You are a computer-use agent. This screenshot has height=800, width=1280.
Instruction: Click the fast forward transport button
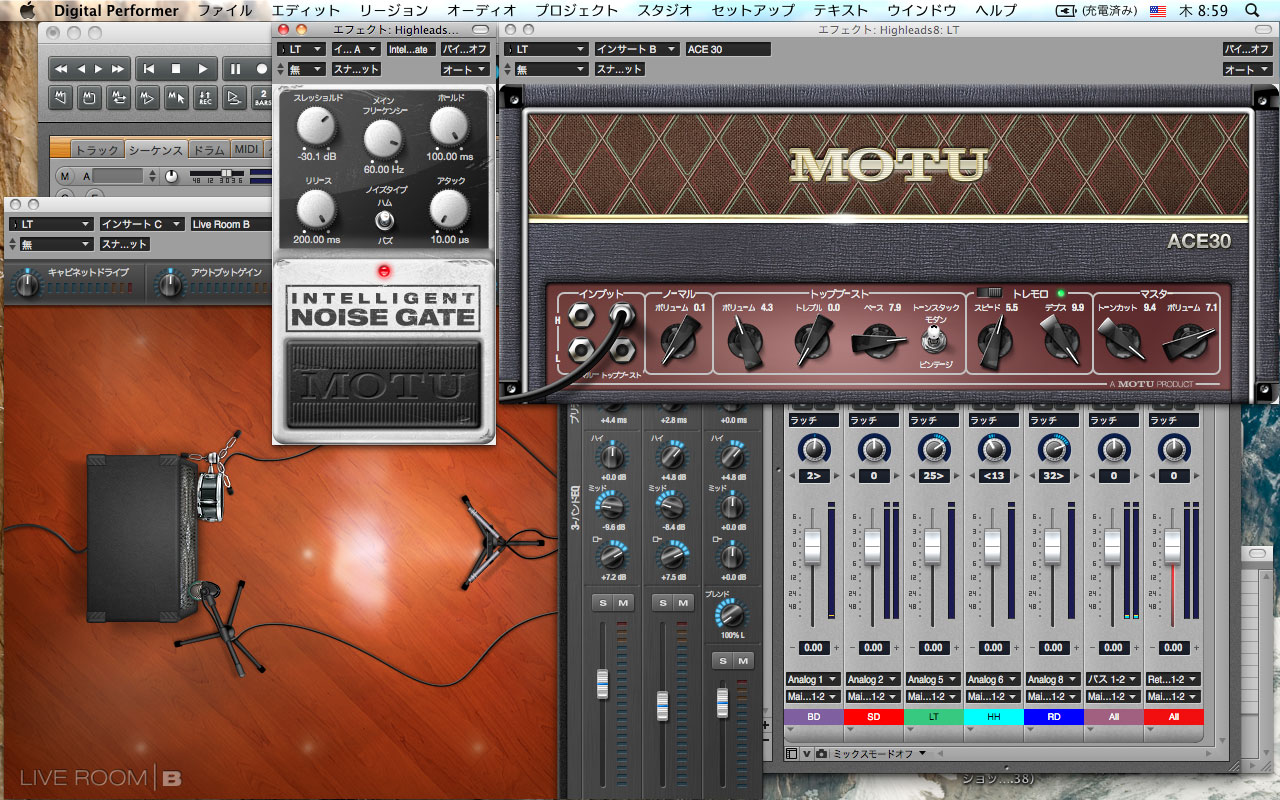click(x=118, y=69)
